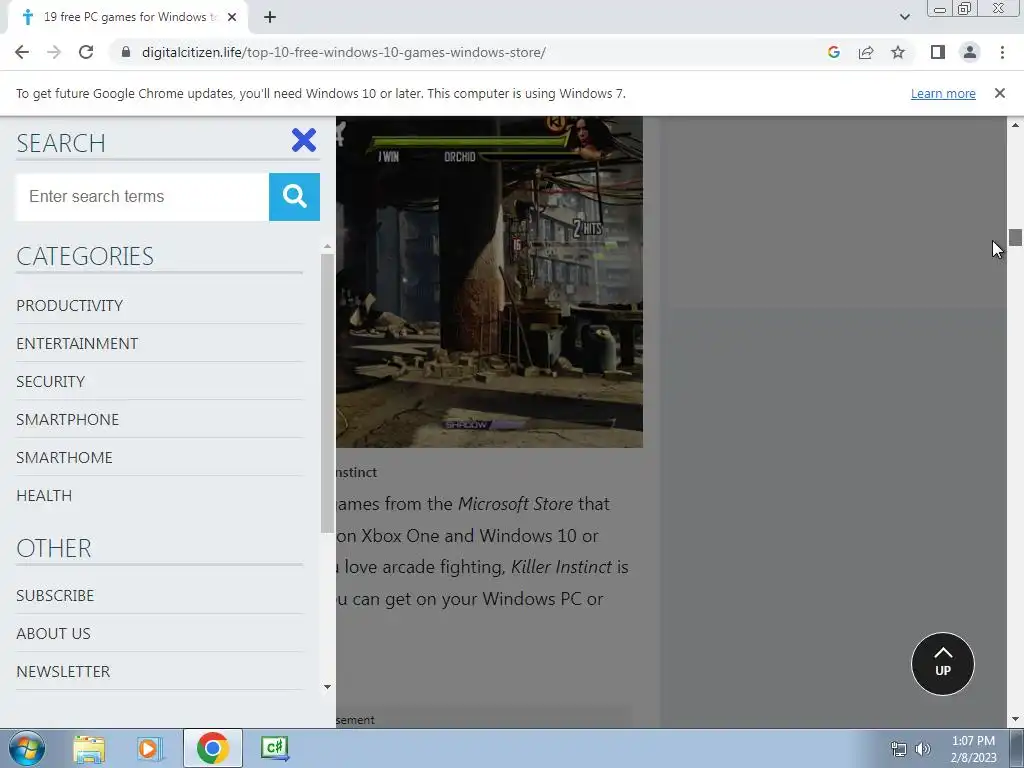Open the Newsletter link
Viewport: 1024px width, 768px height.
point(63,671)
